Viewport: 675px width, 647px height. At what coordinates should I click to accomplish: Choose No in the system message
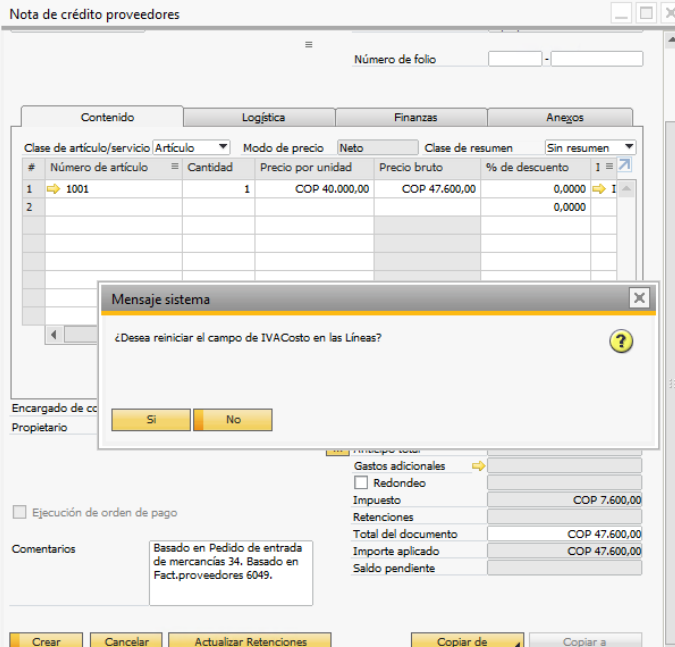(x=233, y=420)
